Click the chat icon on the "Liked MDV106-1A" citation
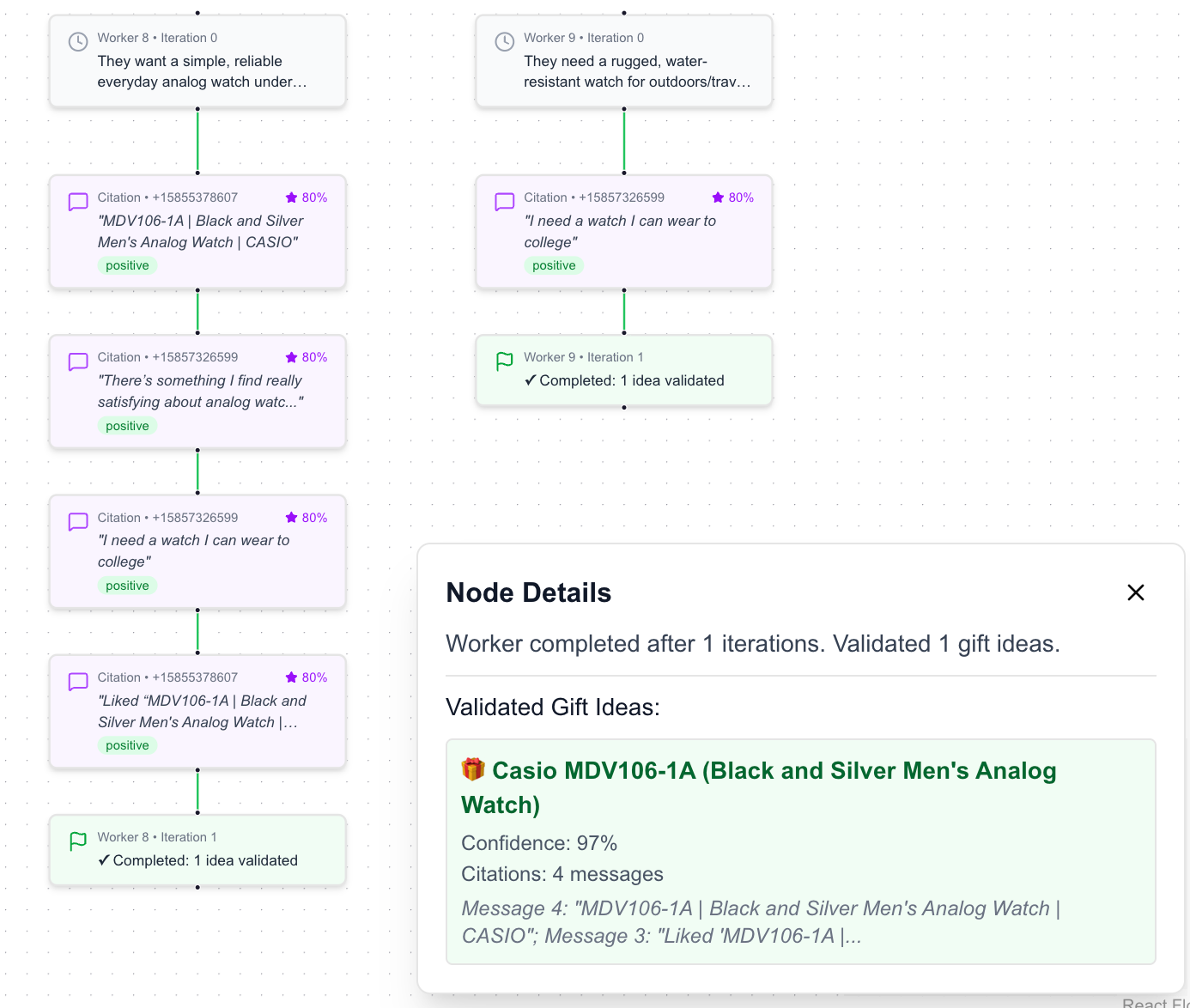This screenshot has height=1008, width=1190. (x=78, y=682)
